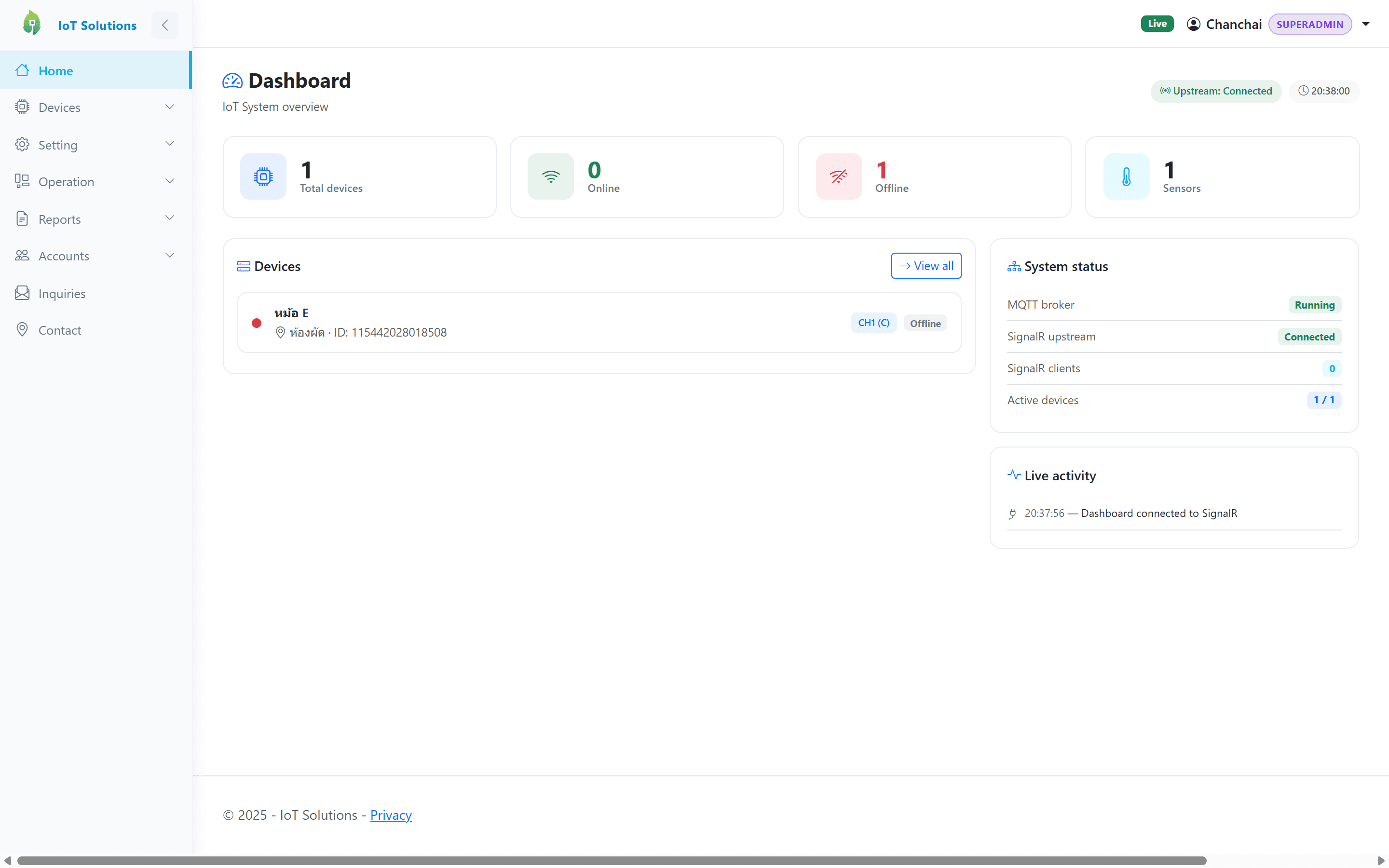The height and width of the screenshot is (868, 1389).
Task: Open the user account dropdown arrow
Action: coord(1366,24)
